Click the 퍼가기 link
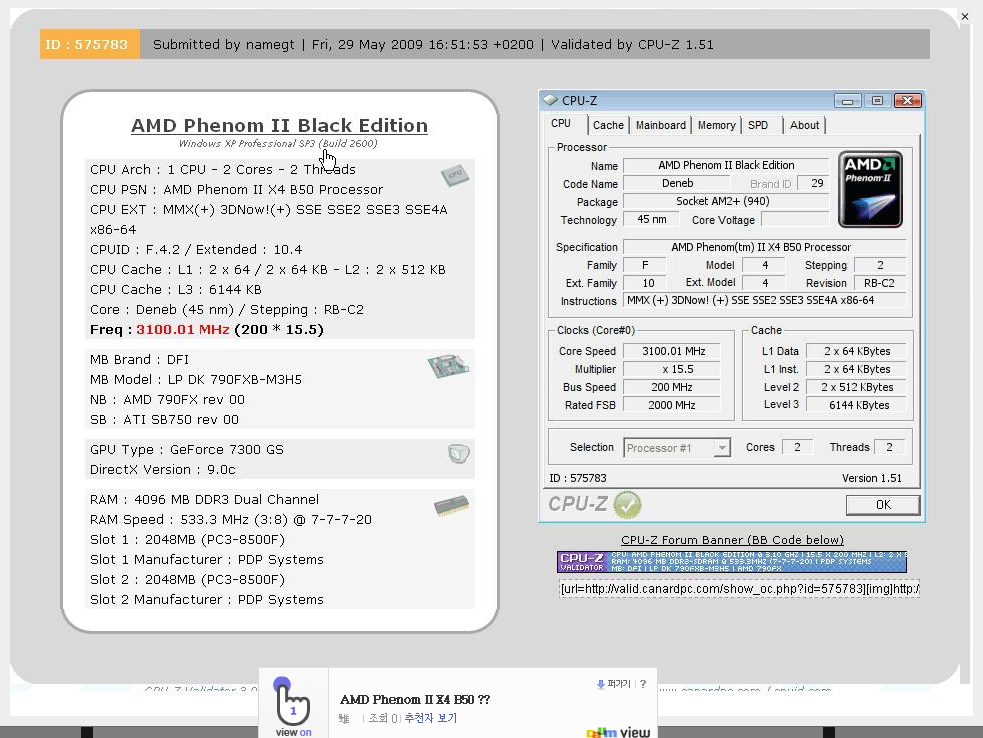The height and width of the screenshot is (738, 983). click(x=619, y=684)
